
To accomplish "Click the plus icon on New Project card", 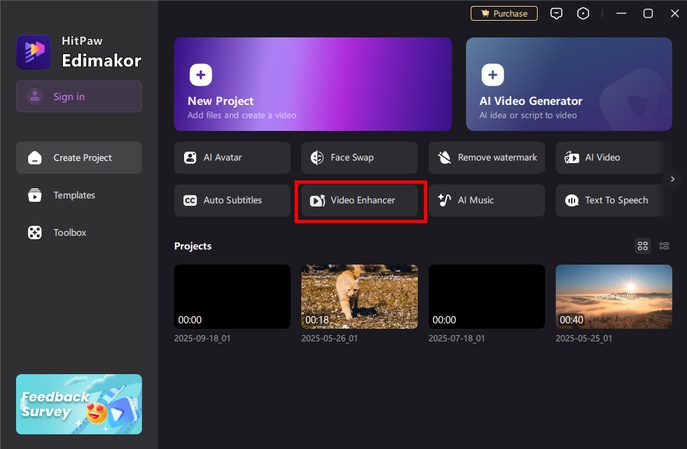I will pos(201,75).
